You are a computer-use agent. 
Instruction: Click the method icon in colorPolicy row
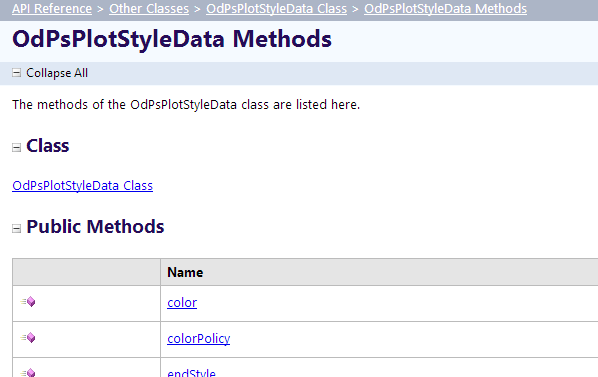[28, 338]
